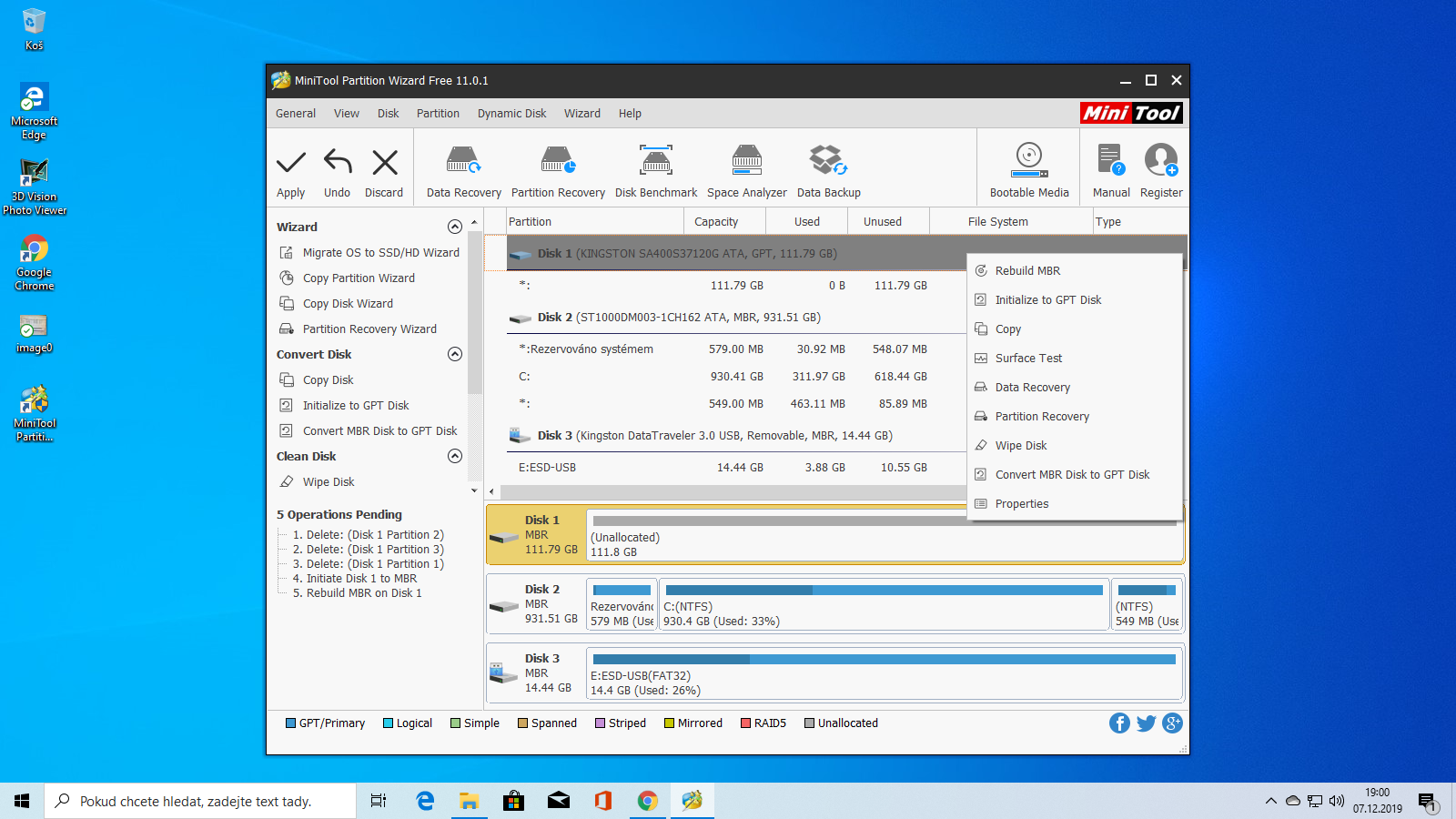Click the Undo arrow icon
Screen dimensions: 1456x819
point(338,163)
